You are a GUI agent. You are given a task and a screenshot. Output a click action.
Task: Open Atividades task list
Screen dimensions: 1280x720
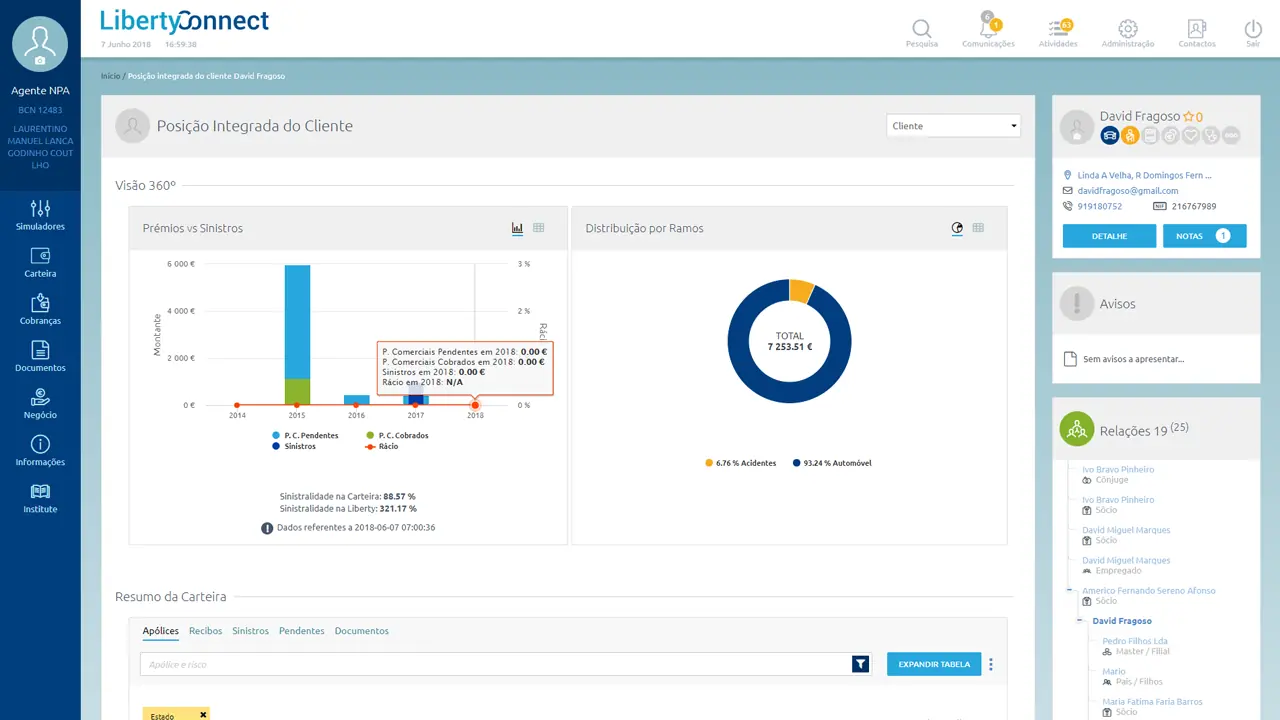click(x=1058, y=33)
